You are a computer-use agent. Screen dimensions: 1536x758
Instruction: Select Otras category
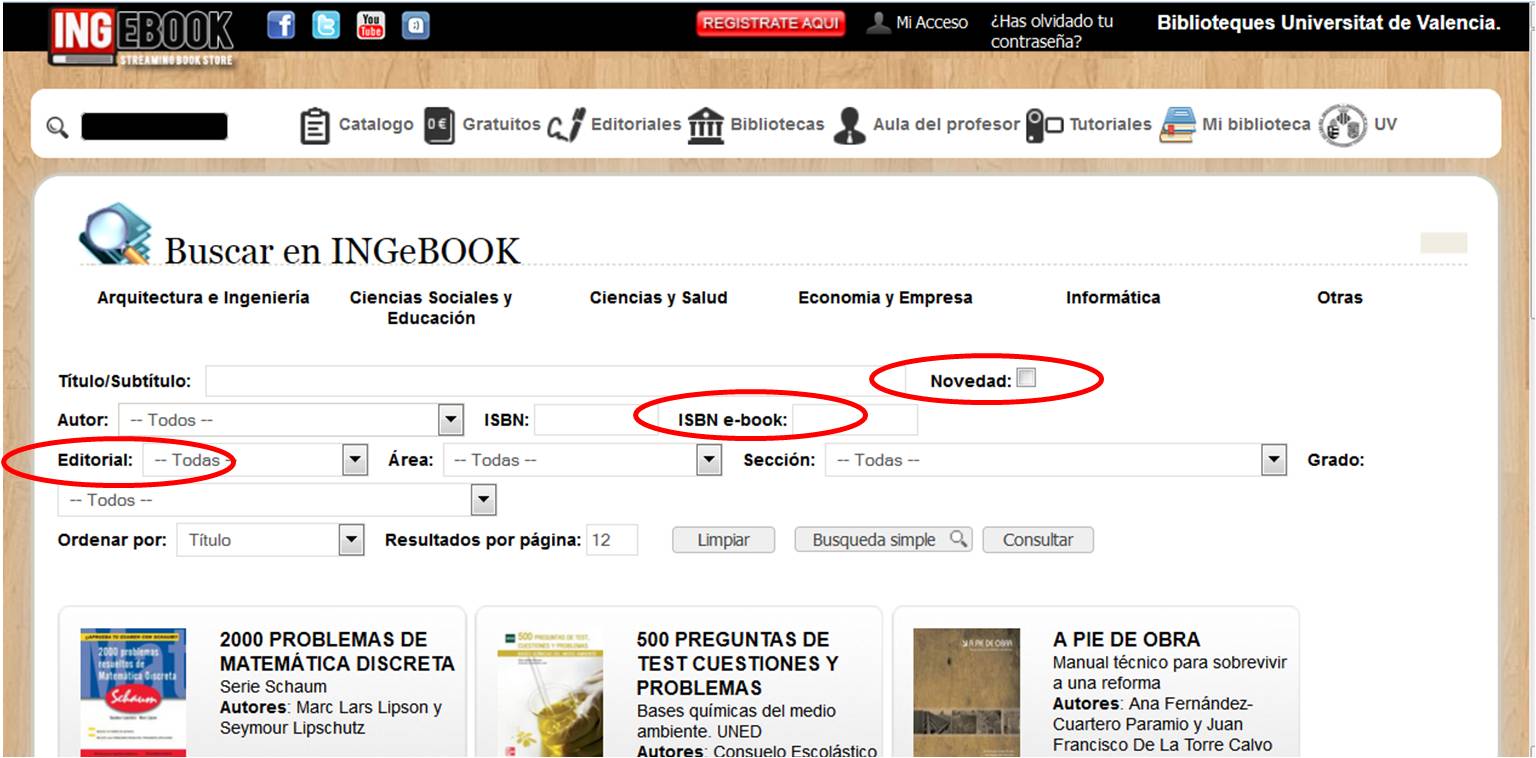pyautogui.click(x=1340, y=298)
